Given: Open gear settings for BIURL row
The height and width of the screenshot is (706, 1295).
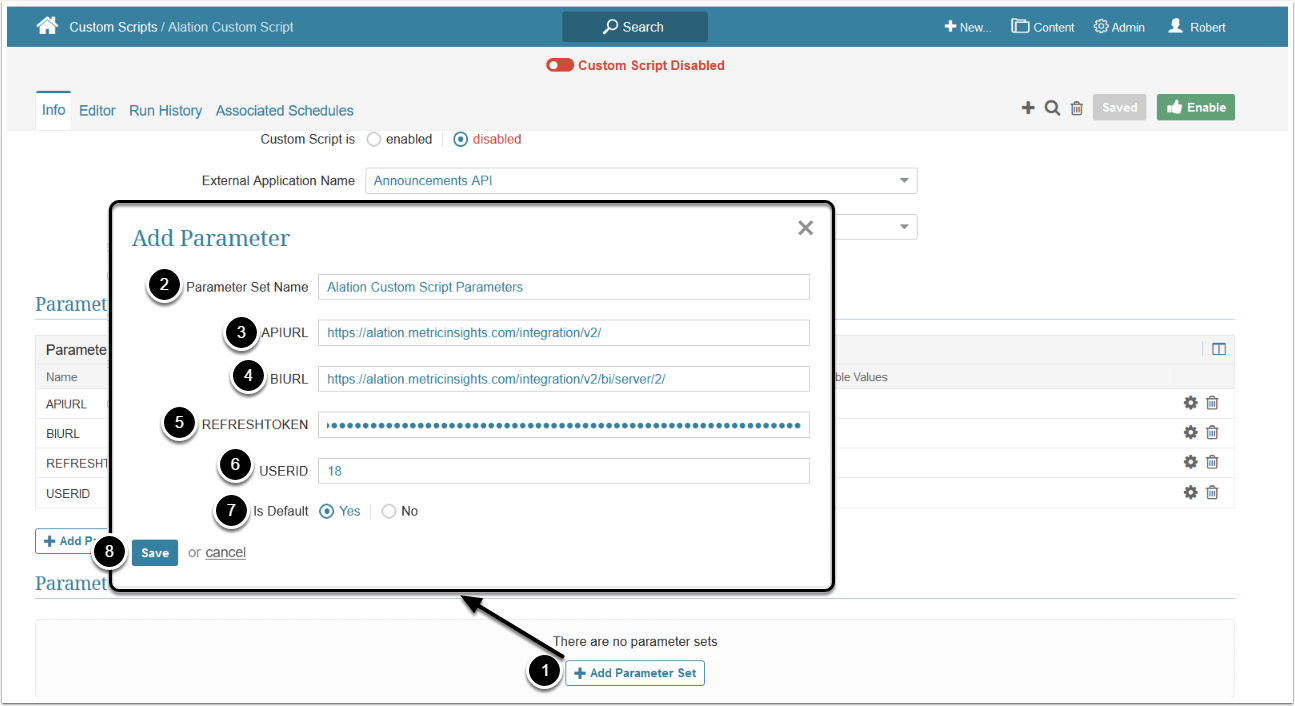Looking at the screenshot, I should 1190,433.
